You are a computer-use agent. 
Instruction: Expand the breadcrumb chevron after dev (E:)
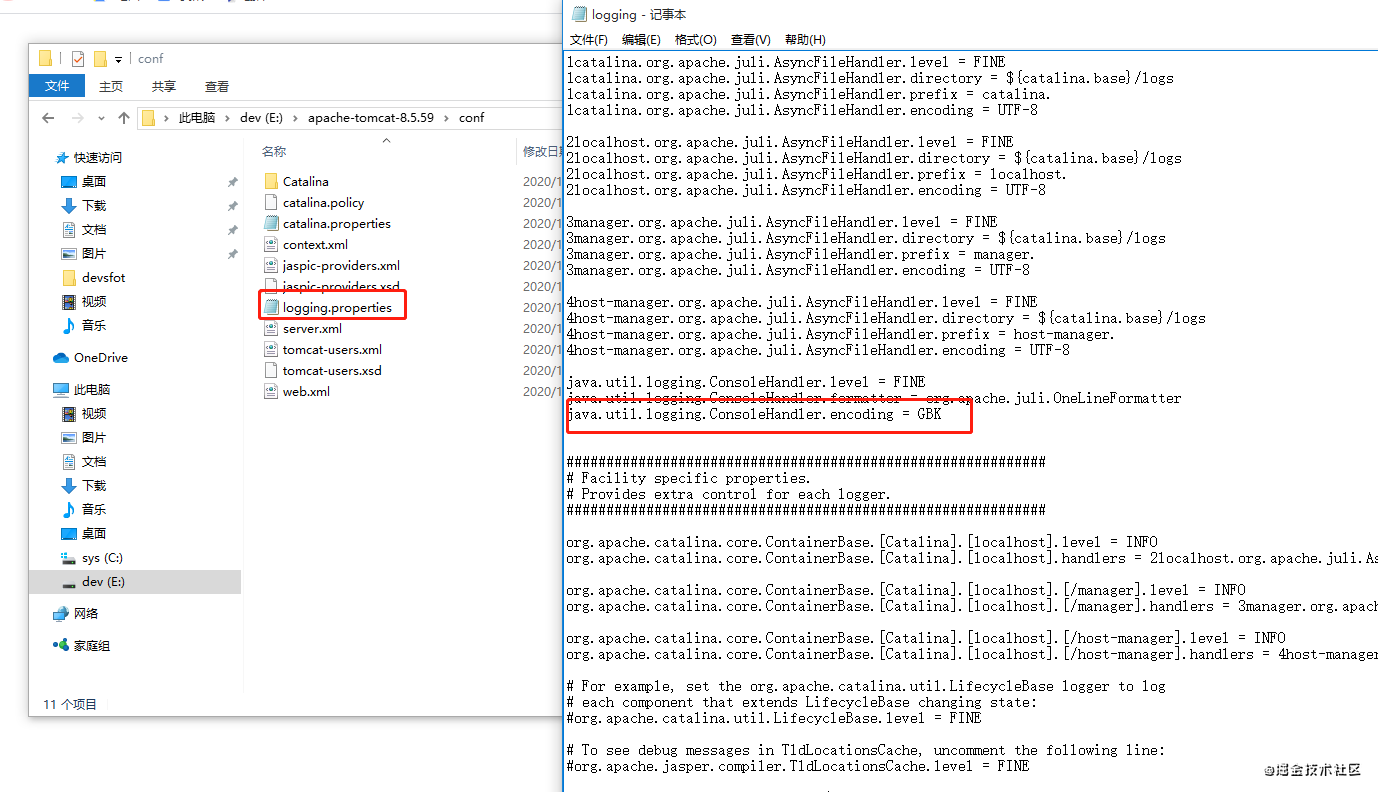pyautogui.click(x=296, y=118)
